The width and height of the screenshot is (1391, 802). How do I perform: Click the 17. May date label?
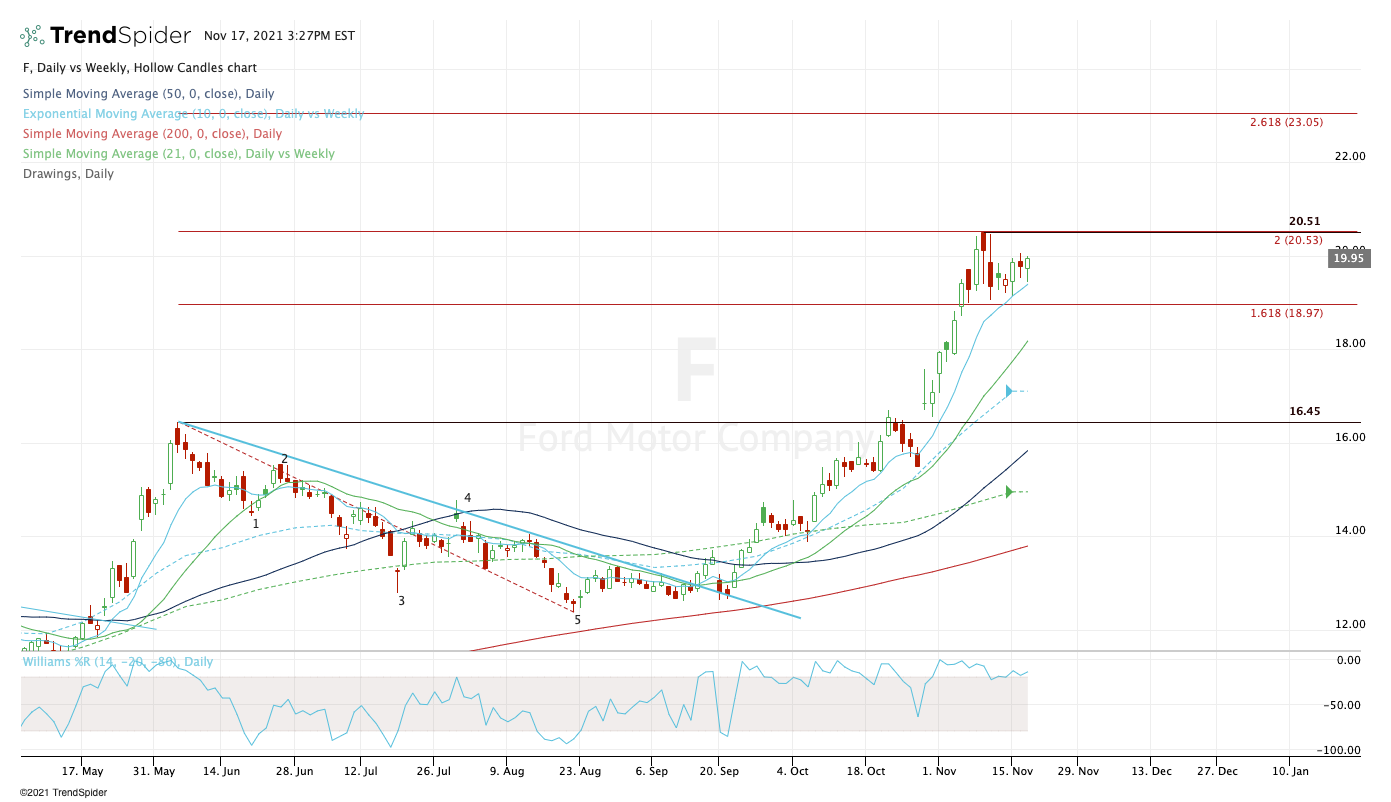[x=82, y=772]
